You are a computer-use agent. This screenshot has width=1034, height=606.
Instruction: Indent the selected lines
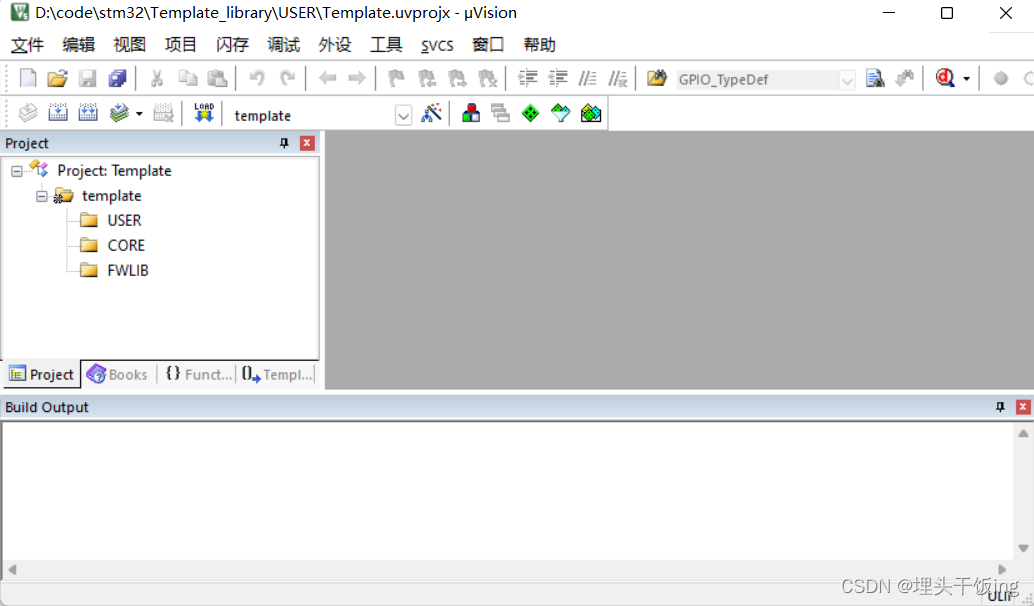click(x=528, y=78)
